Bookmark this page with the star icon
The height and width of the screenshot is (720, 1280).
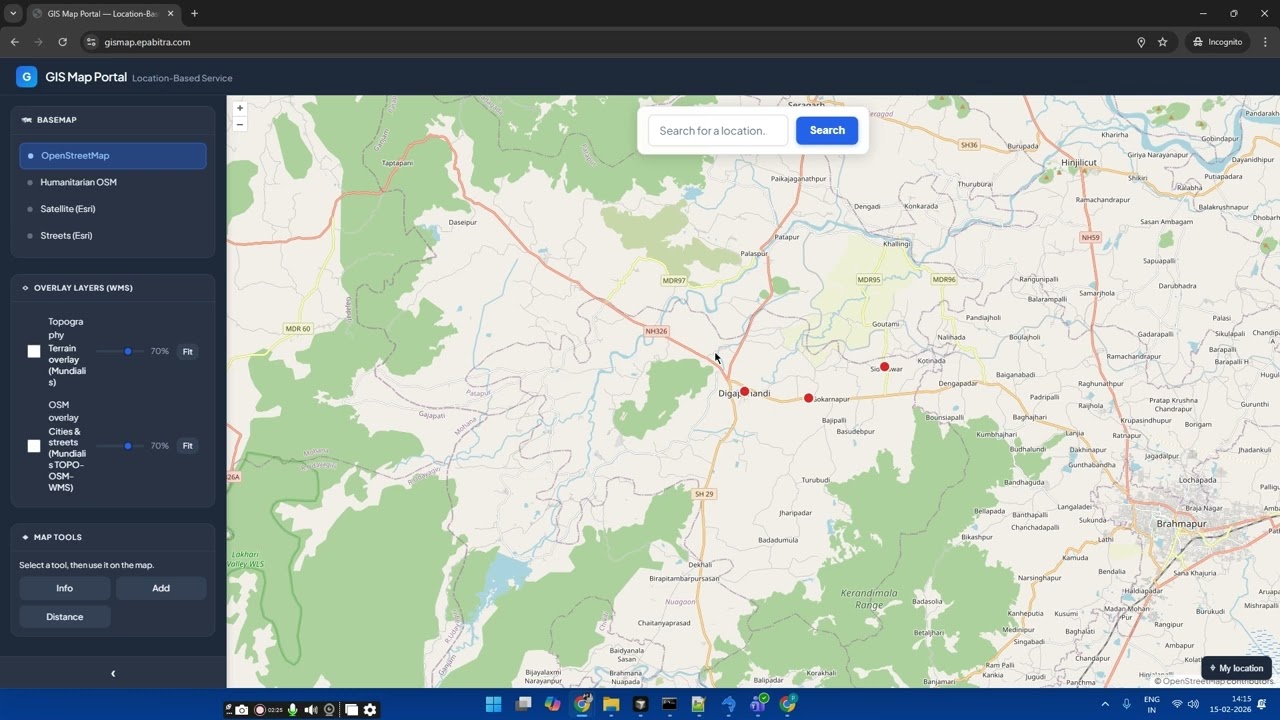(1163, 42)
